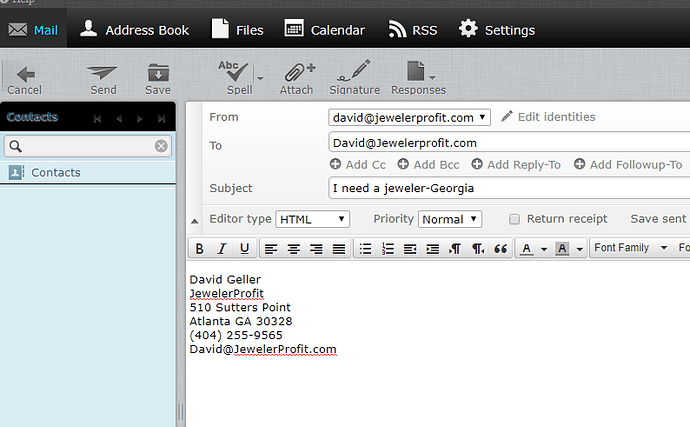Open the Font Family dropdown
Image resolution: width=690 pixels, height=427 pixels.
[x=631, y=248]
